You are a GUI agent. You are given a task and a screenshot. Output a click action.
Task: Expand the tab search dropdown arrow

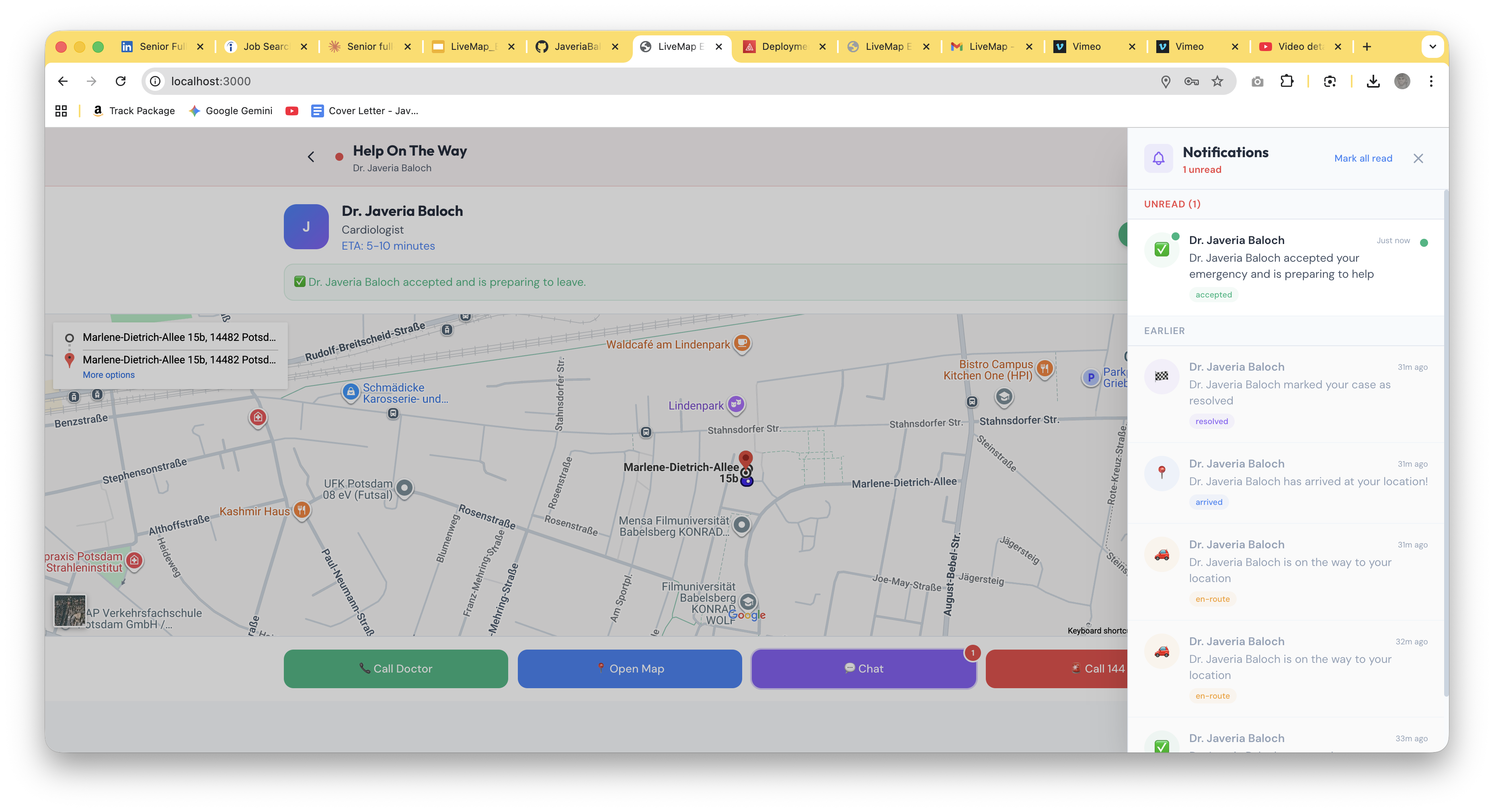click(1432, 46)
